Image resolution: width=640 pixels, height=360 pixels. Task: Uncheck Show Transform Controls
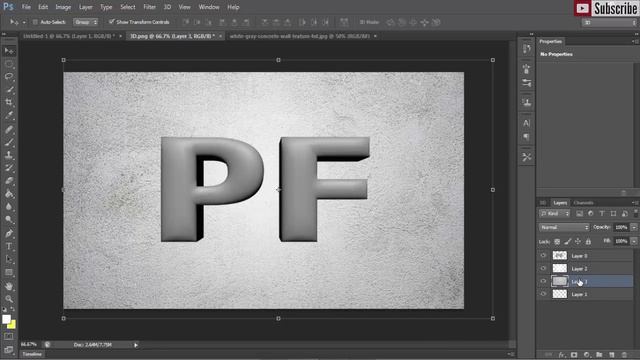coord(111,22)
